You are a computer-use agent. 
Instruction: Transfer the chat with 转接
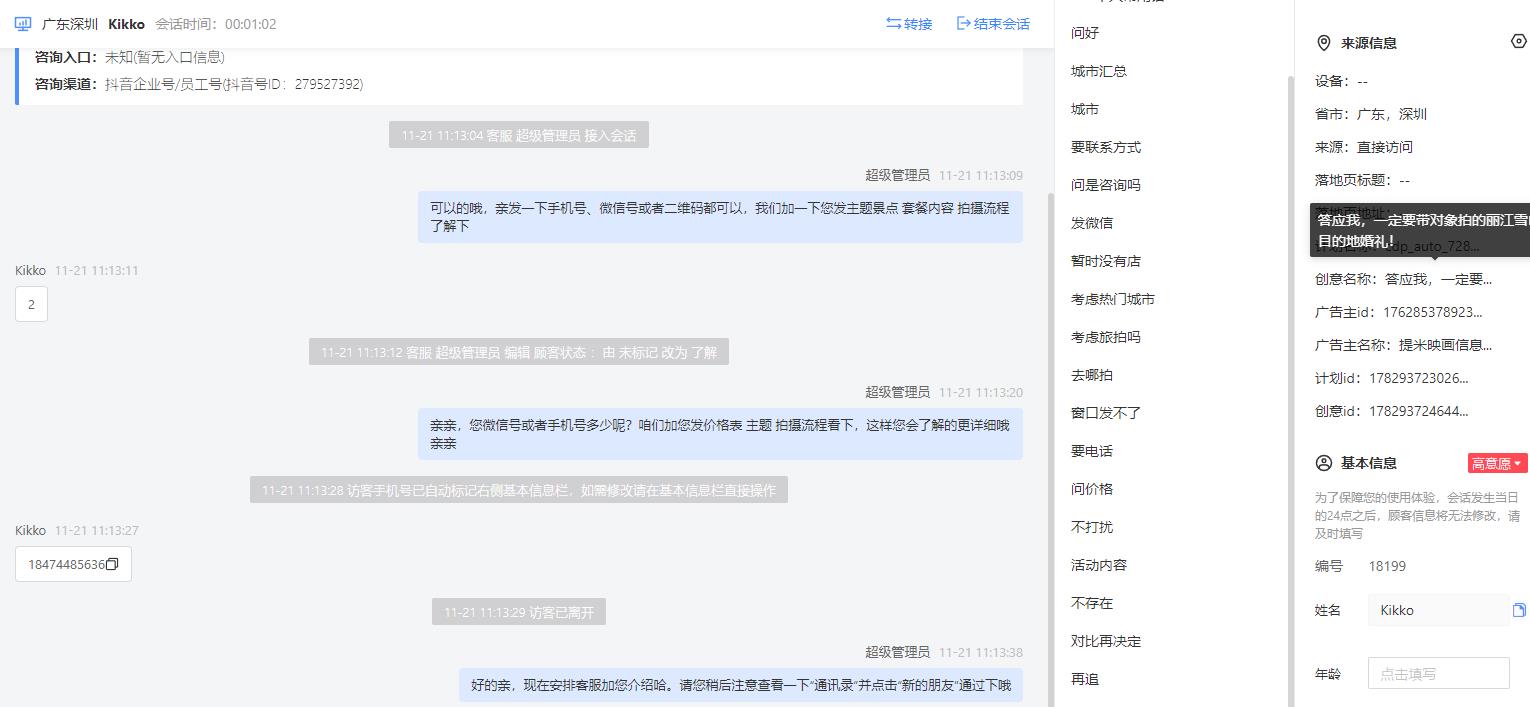(x=909, y=24)
